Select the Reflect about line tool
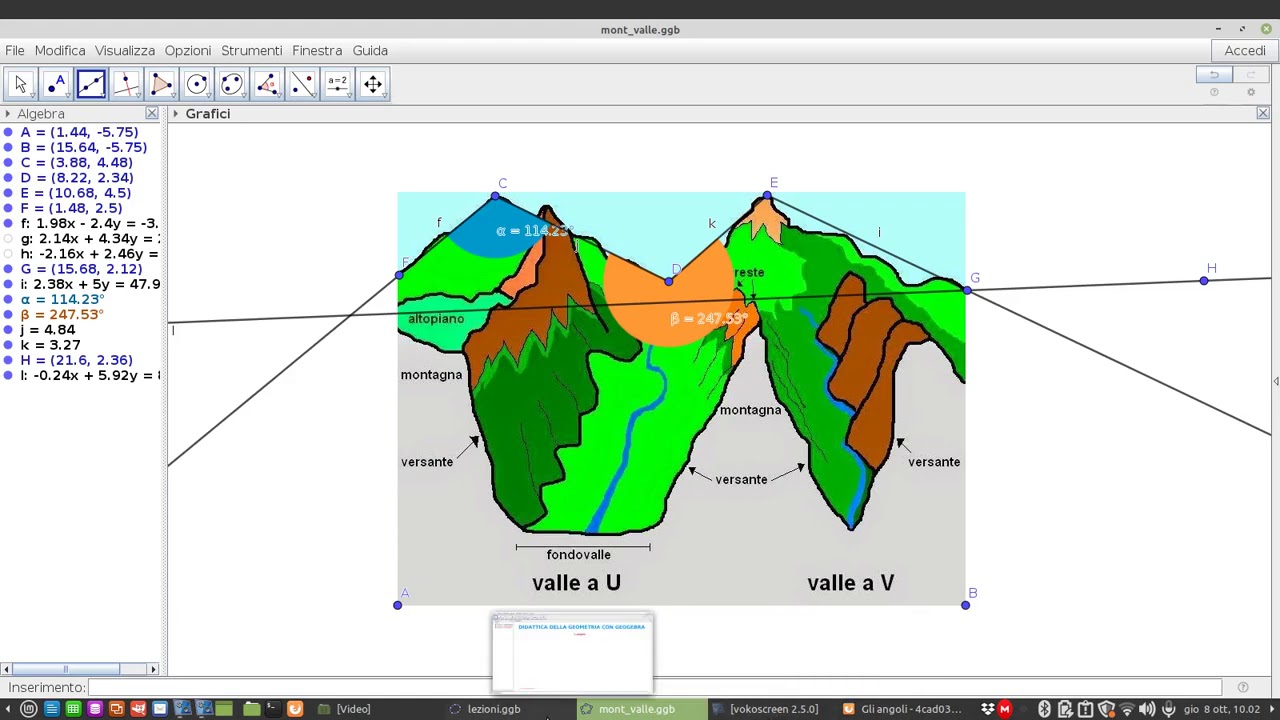This screenshot has width=1280, height=720. pos(302,84)
